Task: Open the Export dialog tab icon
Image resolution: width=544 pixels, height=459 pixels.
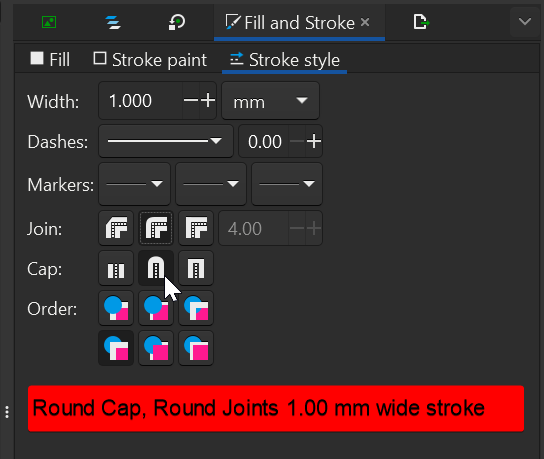Action: click(421, 23)
